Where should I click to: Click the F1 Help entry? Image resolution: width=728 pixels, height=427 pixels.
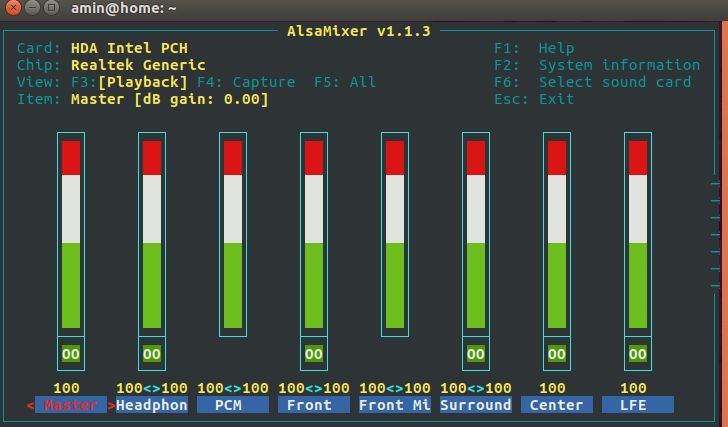pos(534,48)
